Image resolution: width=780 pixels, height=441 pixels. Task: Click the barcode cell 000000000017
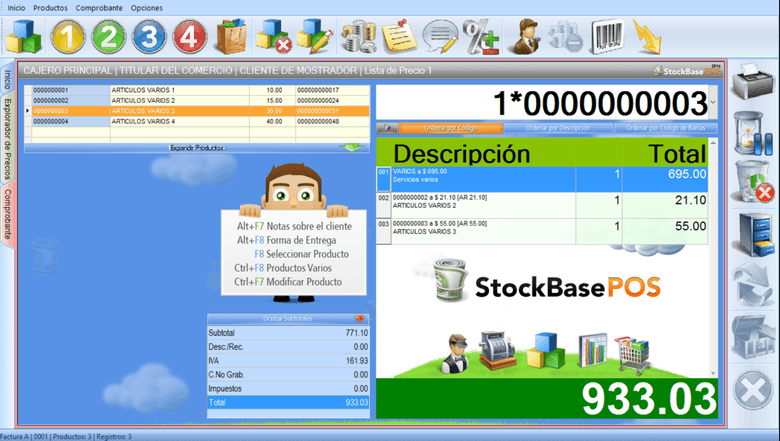[332, 90]
